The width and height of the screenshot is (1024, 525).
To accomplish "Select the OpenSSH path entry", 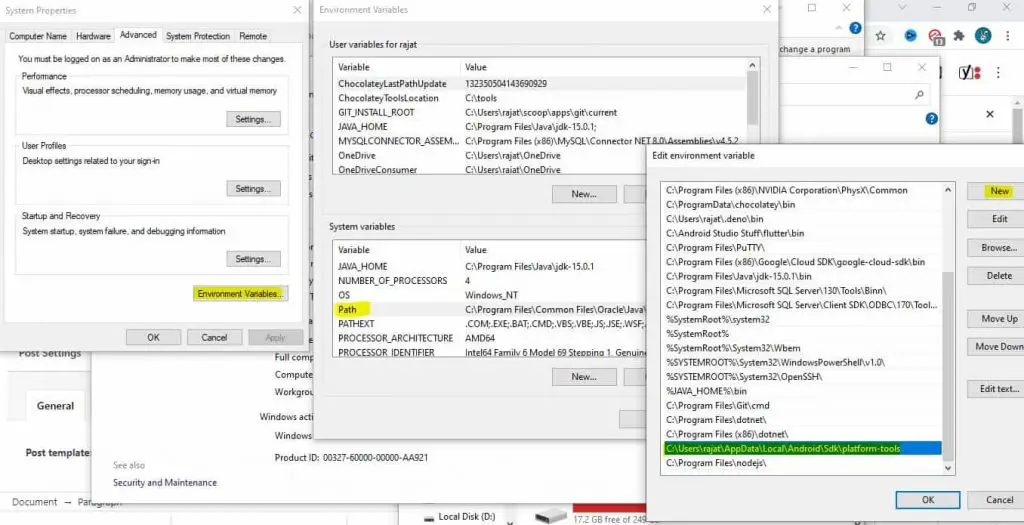I will (801, 377).
